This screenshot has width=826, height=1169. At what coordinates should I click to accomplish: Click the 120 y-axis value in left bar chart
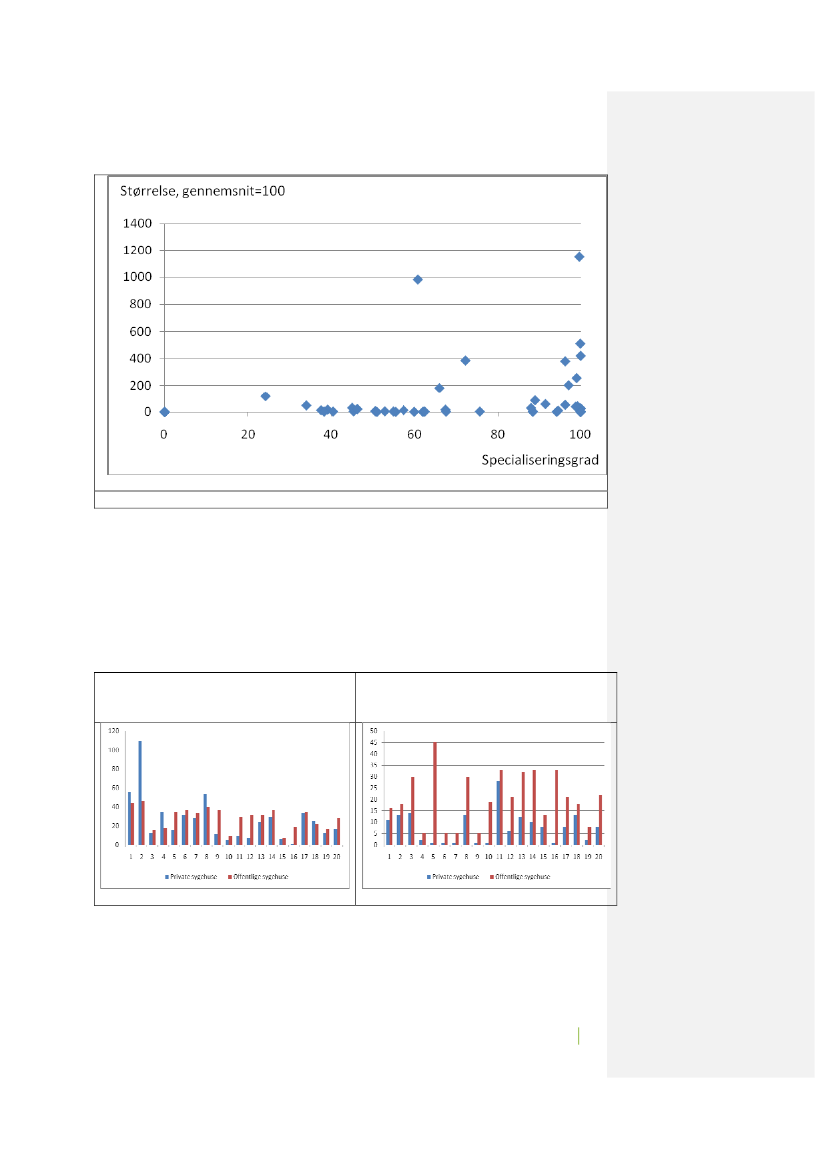[x=114, y=731]
